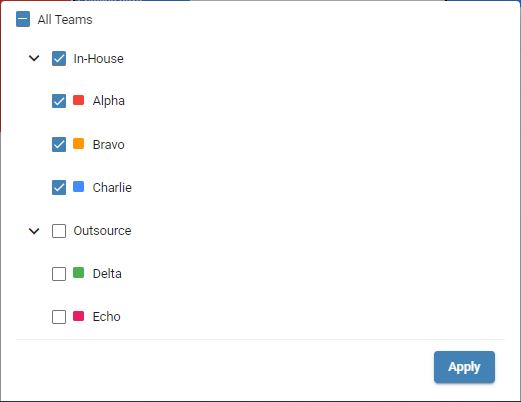Check the Outsource group checkbox
Viewport: 521px width, 402px height.
[59, 231]
